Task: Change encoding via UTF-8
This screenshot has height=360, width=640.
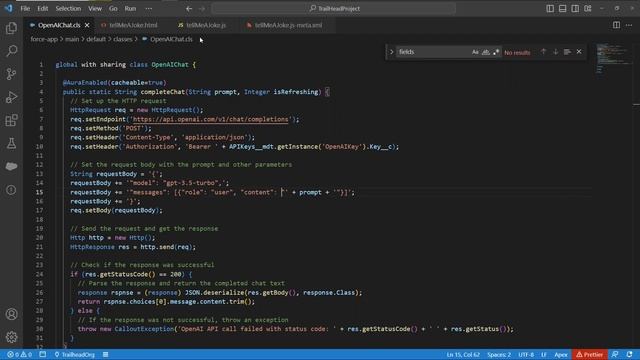Action: 526,355
